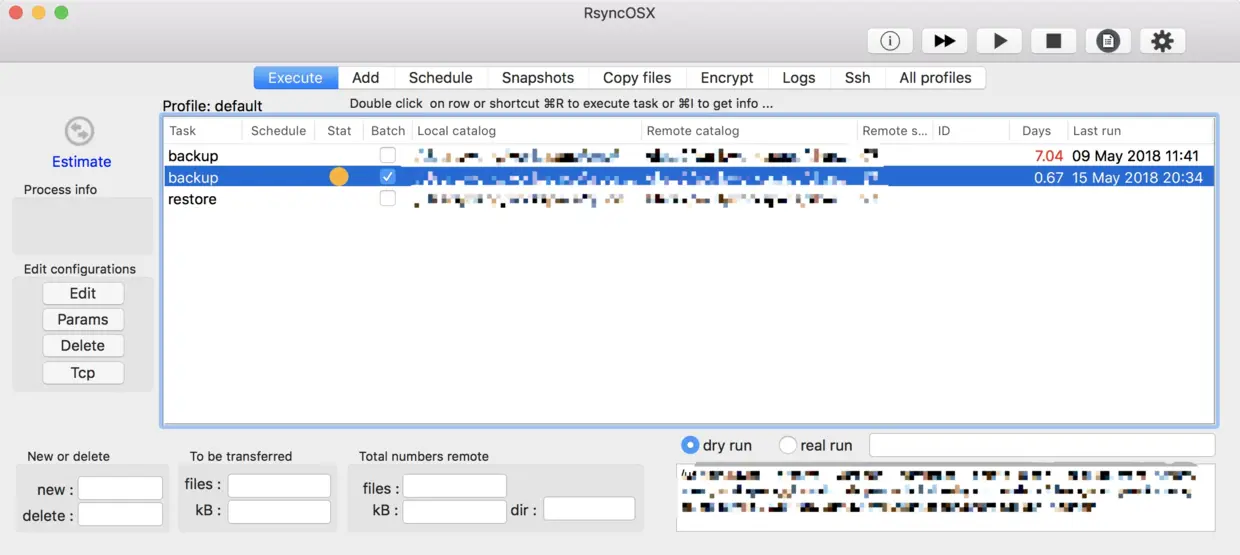Viewport: 1240px width, 555px height.
Task: Switch to the Execute tab
Action: click(295, 78)
